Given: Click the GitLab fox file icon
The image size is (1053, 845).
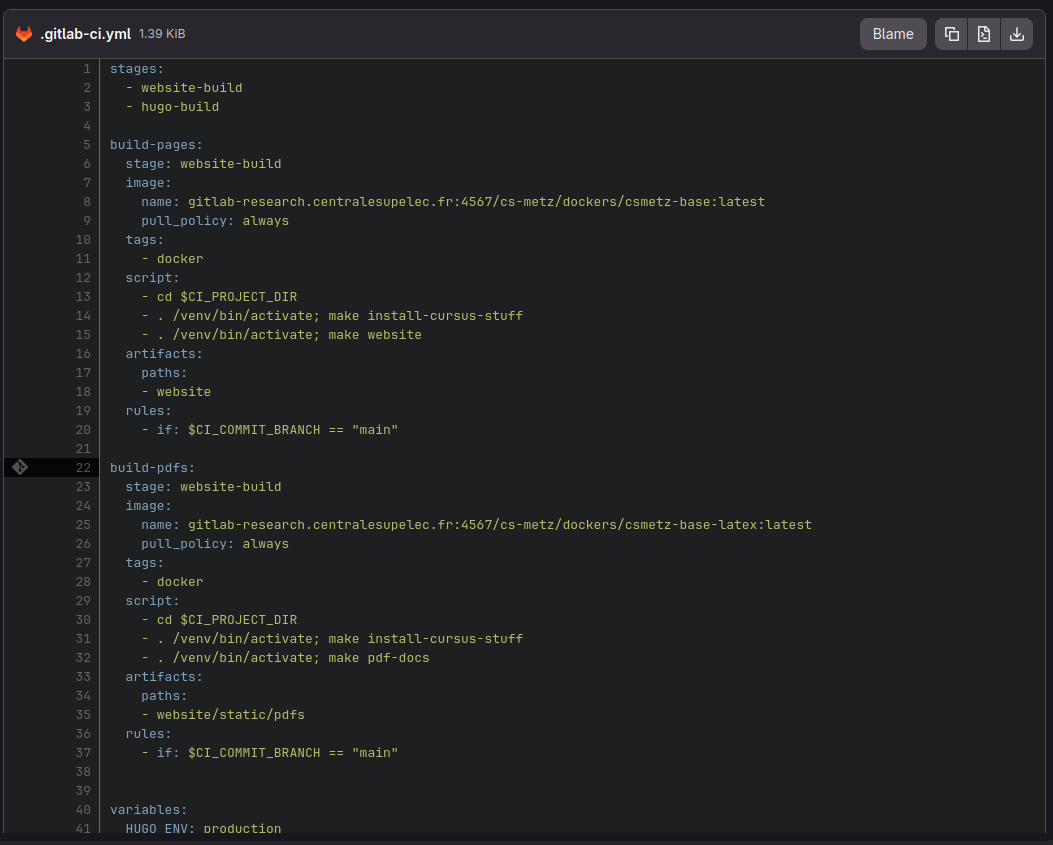Looking at the screenshot, I should 24,34.
